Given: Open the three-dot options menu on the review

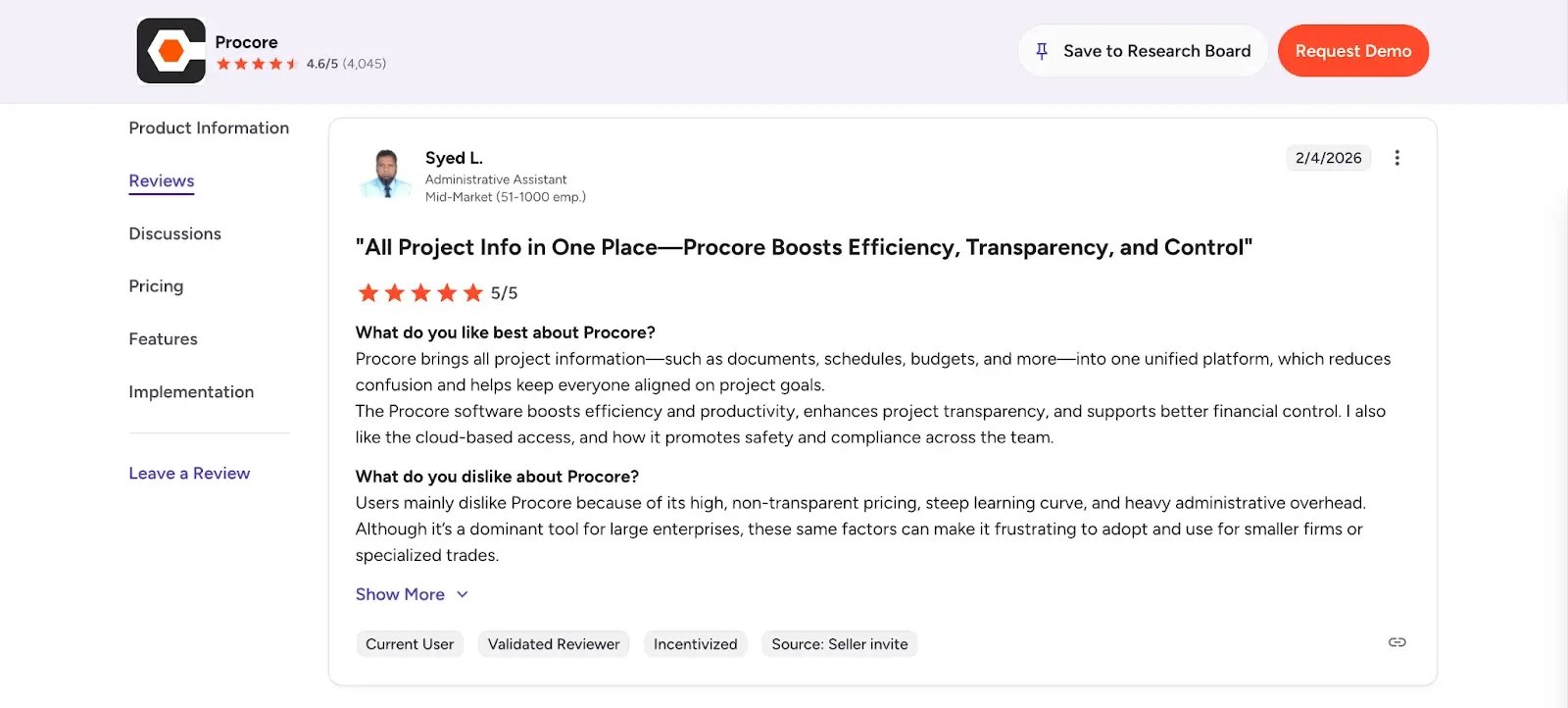Looking at the screenshot, I should [x=1397, y=157].
